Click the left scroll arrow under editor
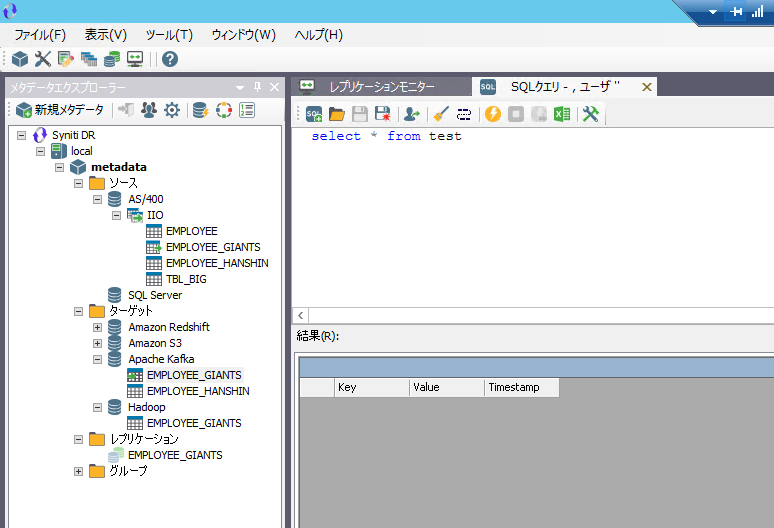The image size is (774, 528). 301,315
